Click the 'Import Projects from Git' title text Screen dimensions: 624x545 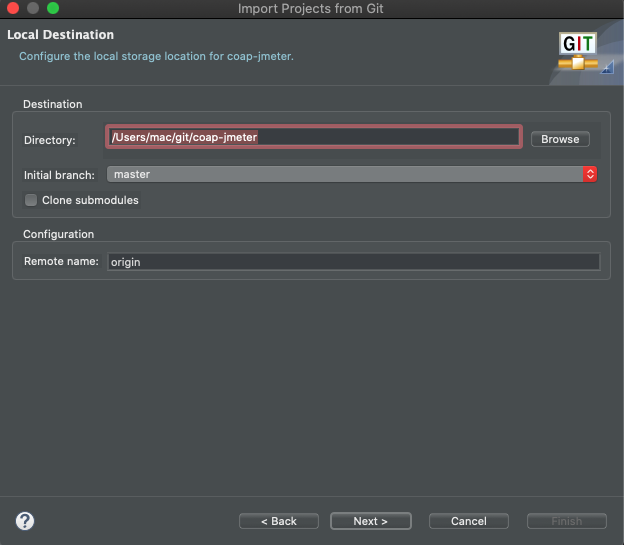click(310, 9)
